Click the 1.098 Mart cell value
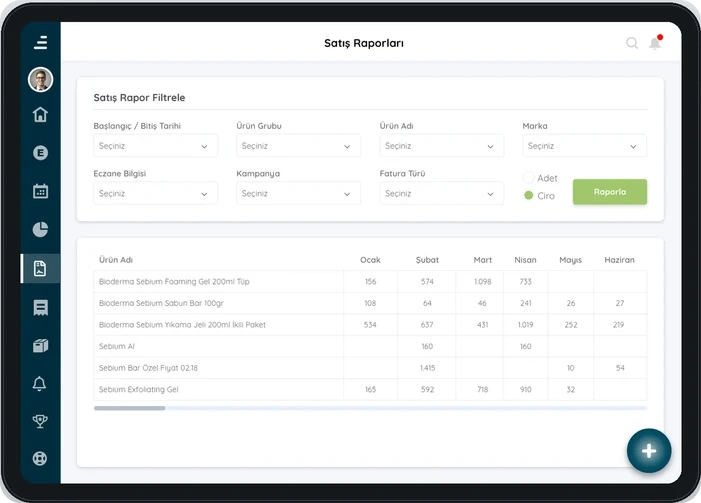This screenshot has height=503, width=701. (482, 281)
